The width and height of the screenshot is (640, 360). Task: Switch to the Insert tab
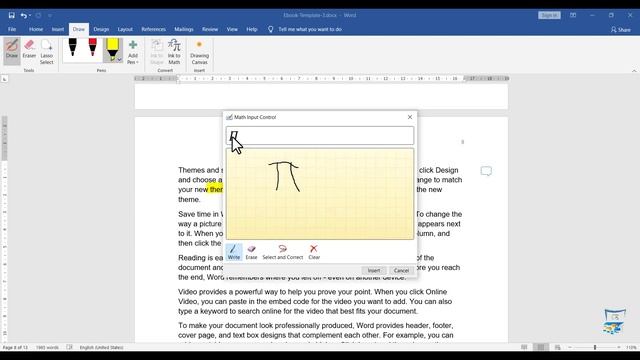click(x=58, y=29)
